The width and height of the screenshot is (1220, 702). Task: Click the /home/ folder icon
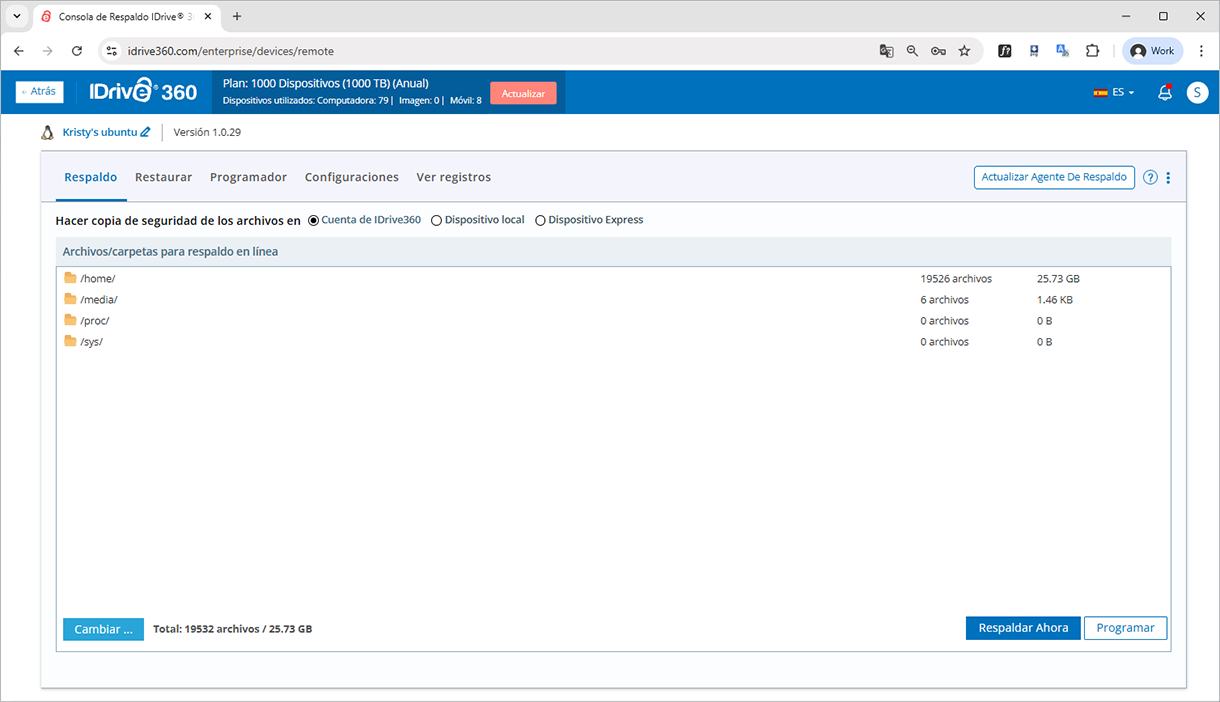tap(70, 278)
